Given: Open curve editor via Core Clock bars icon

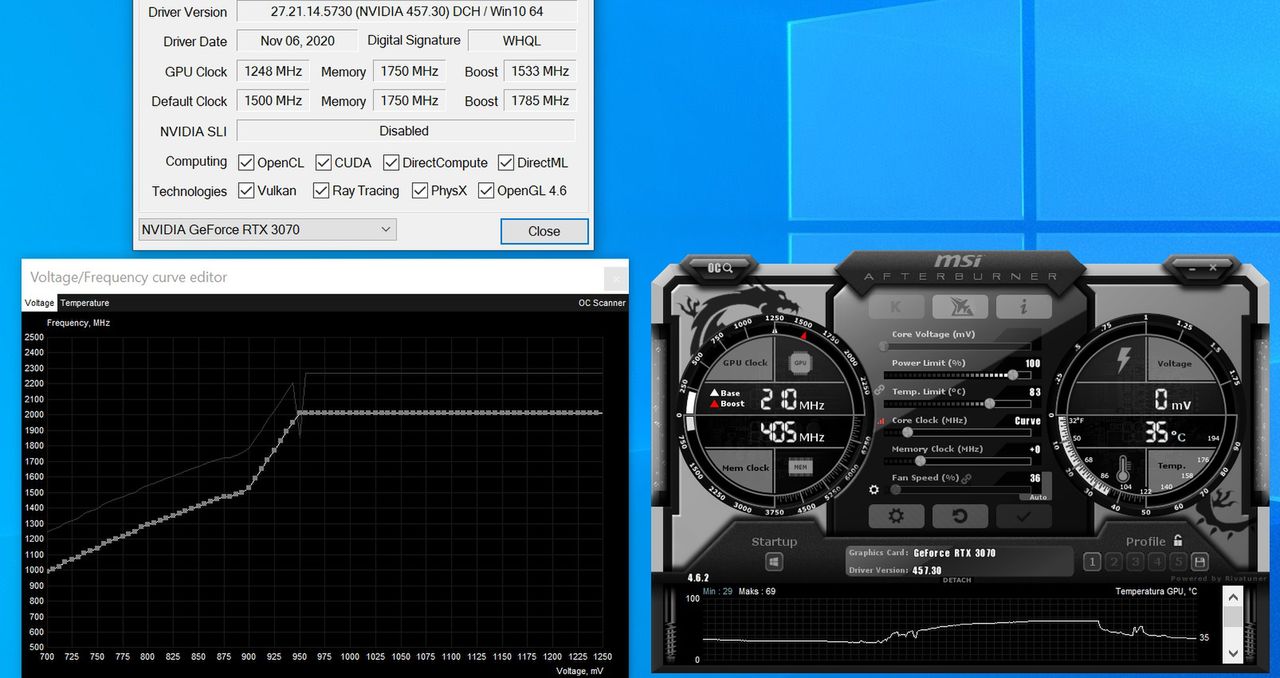Looking at the screenshot, I should (x=881, y=421).
